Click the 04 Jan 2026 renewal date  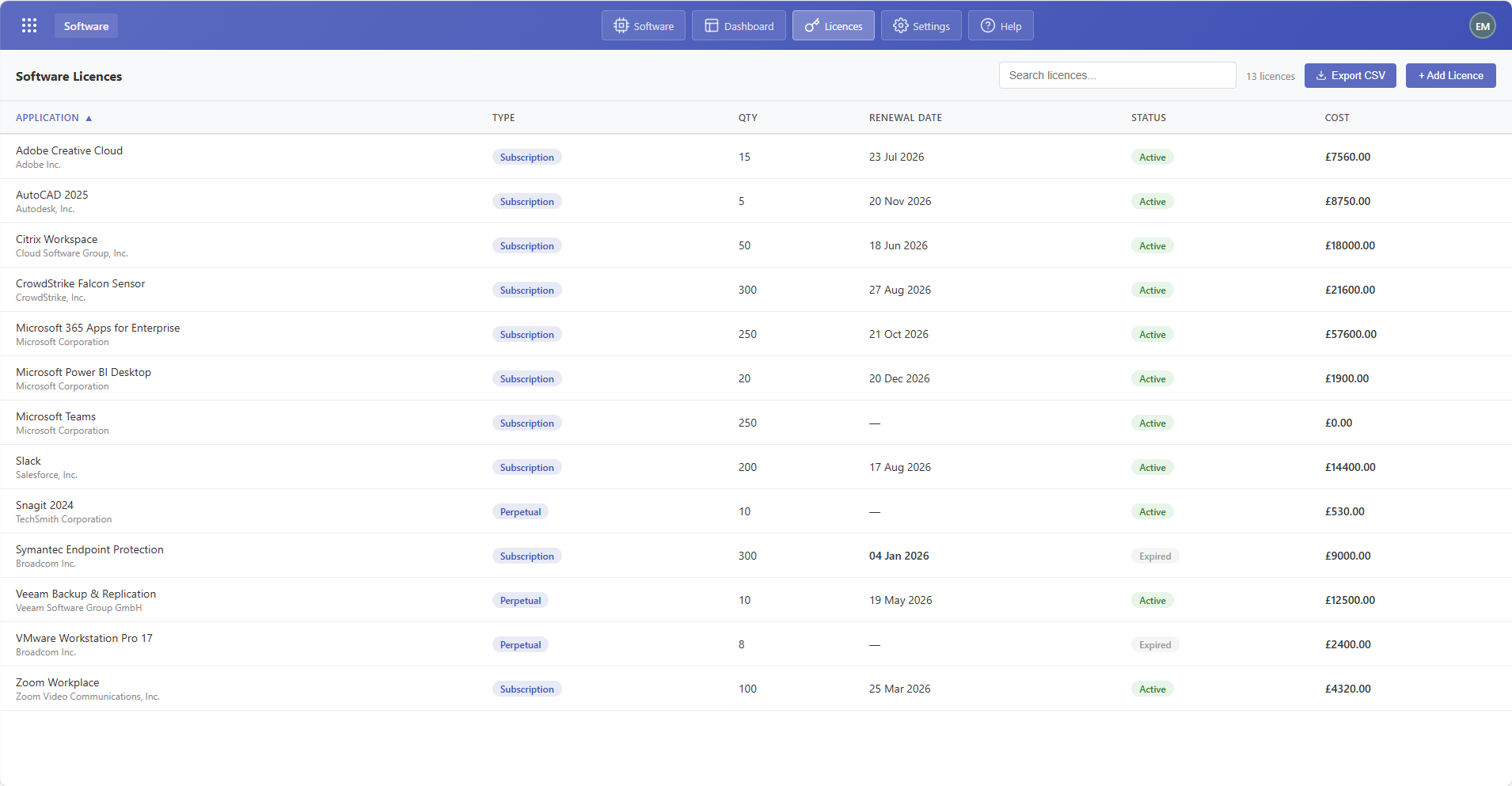[x=899, y=556]
